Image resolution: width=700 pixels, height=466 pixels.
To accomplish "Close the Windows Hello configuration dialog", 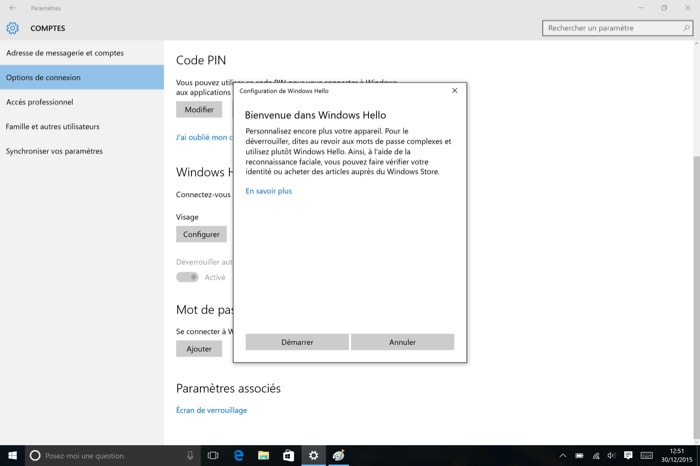I will click(x=454, y=91).
